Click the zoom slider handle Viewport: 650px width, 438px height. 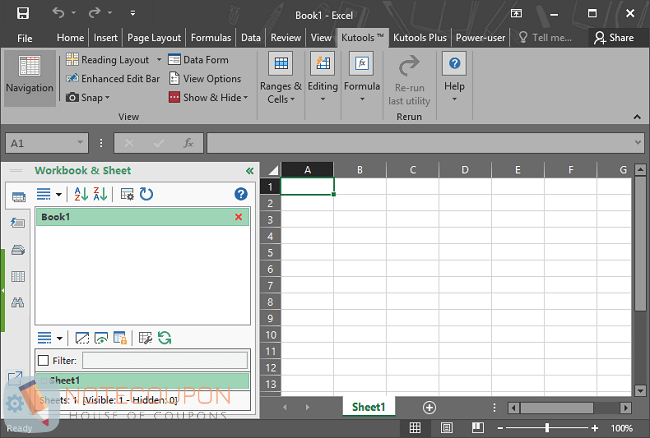tap(547, 428)
